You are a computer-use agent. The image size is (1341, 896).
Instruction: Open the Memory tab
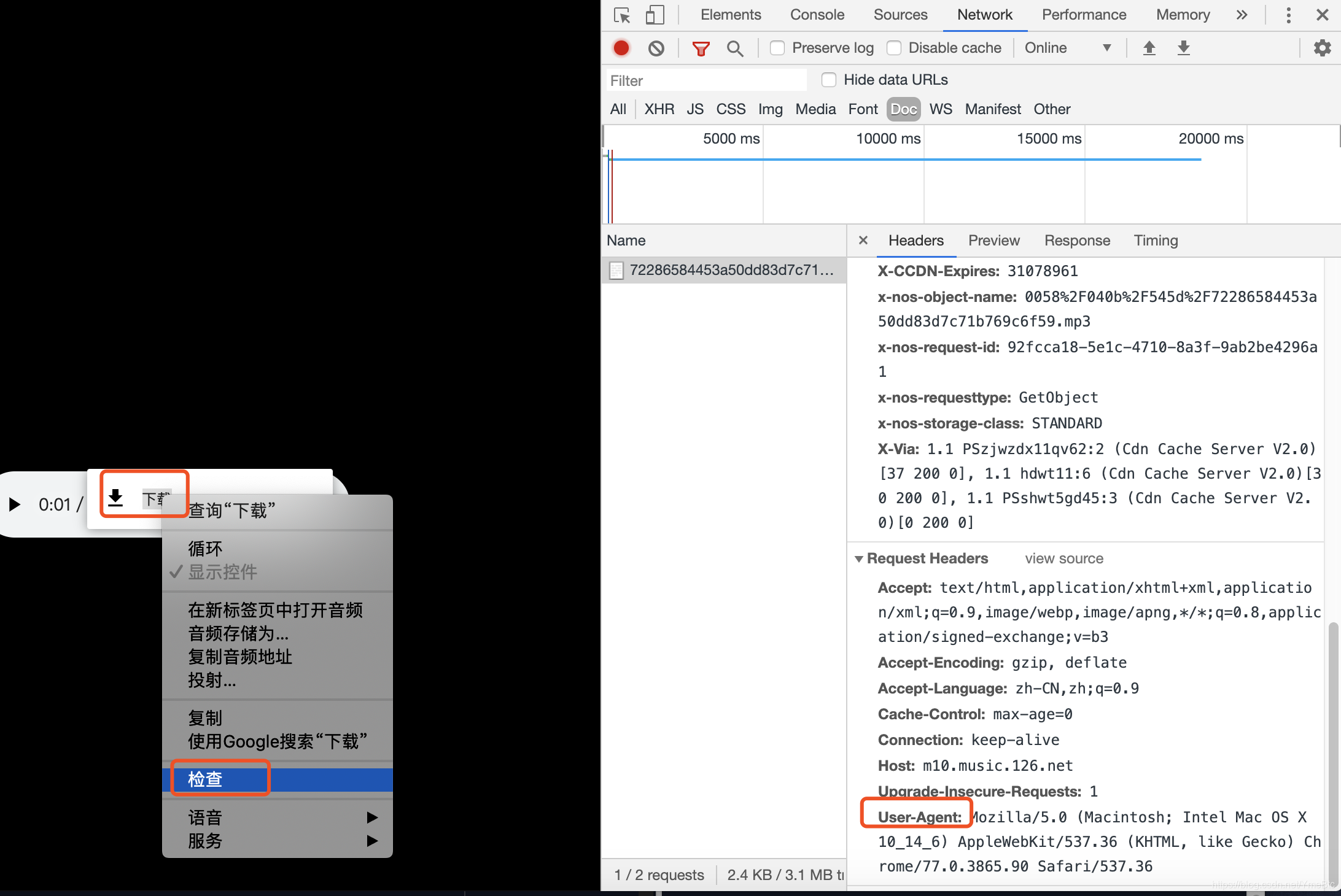(1183, 15)
